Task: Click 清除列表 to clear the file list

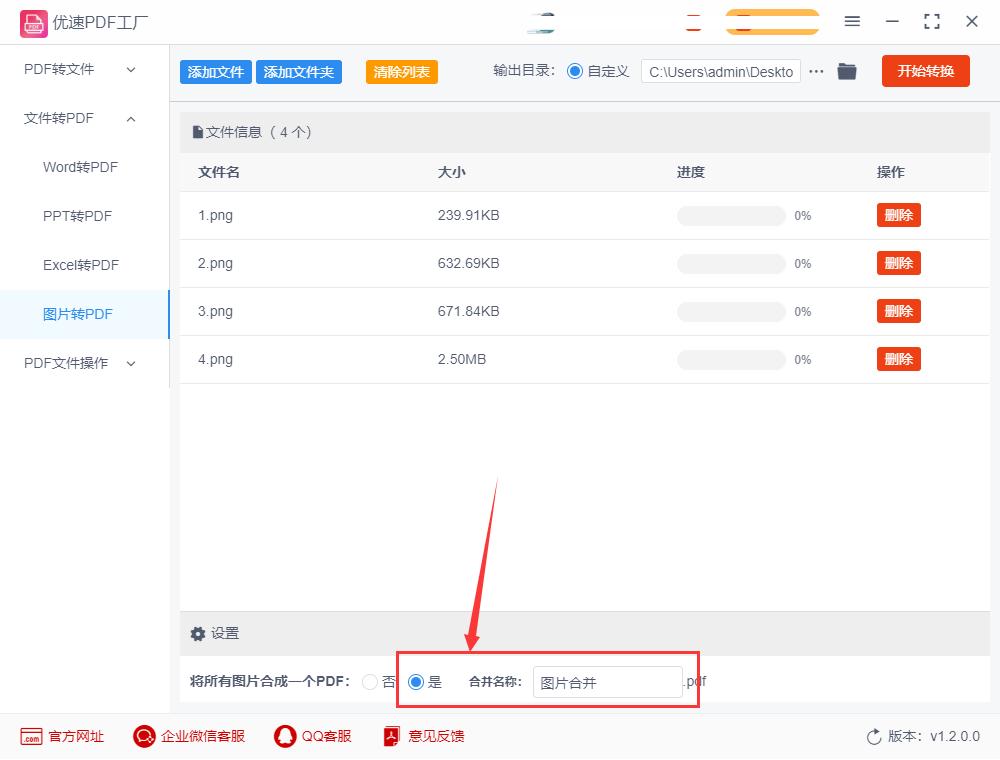Action: click(x=401, y=72)
